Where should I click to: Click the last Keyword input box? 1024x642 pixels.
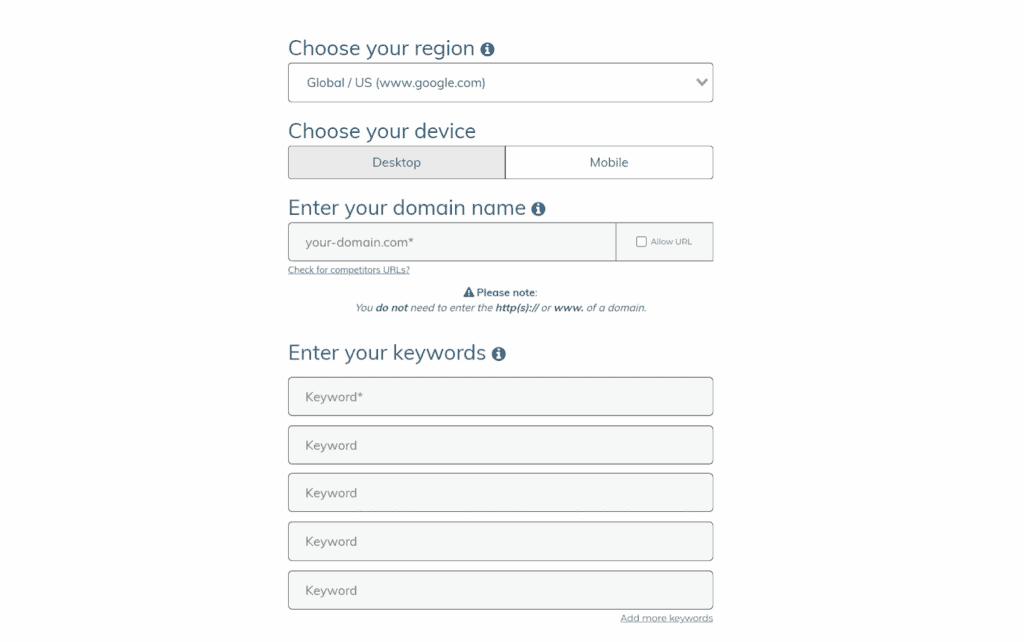pyautogui.click(x=500, y=590)
